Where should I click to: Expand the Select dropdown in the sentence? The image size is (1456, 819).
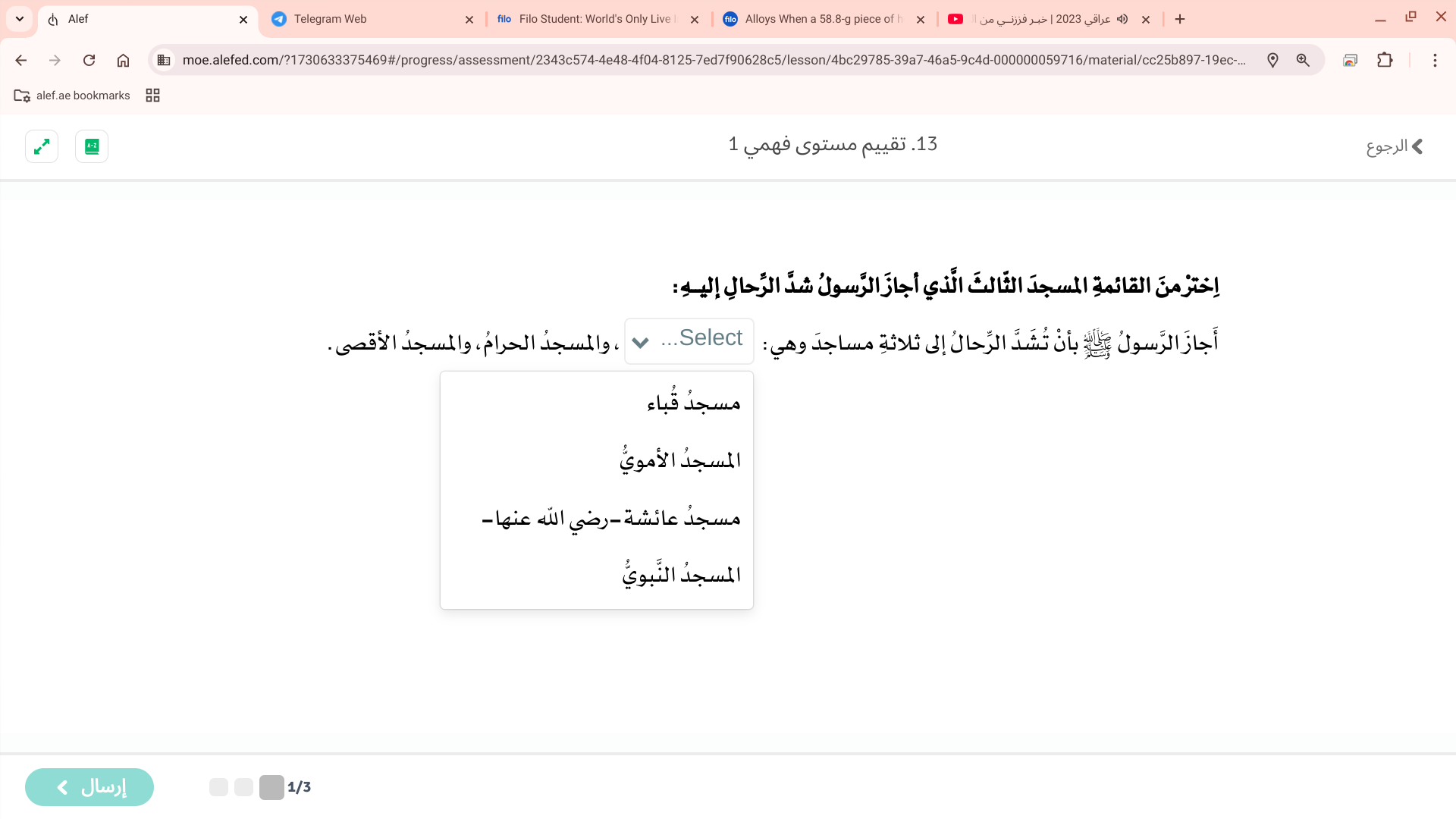[689, 340]
